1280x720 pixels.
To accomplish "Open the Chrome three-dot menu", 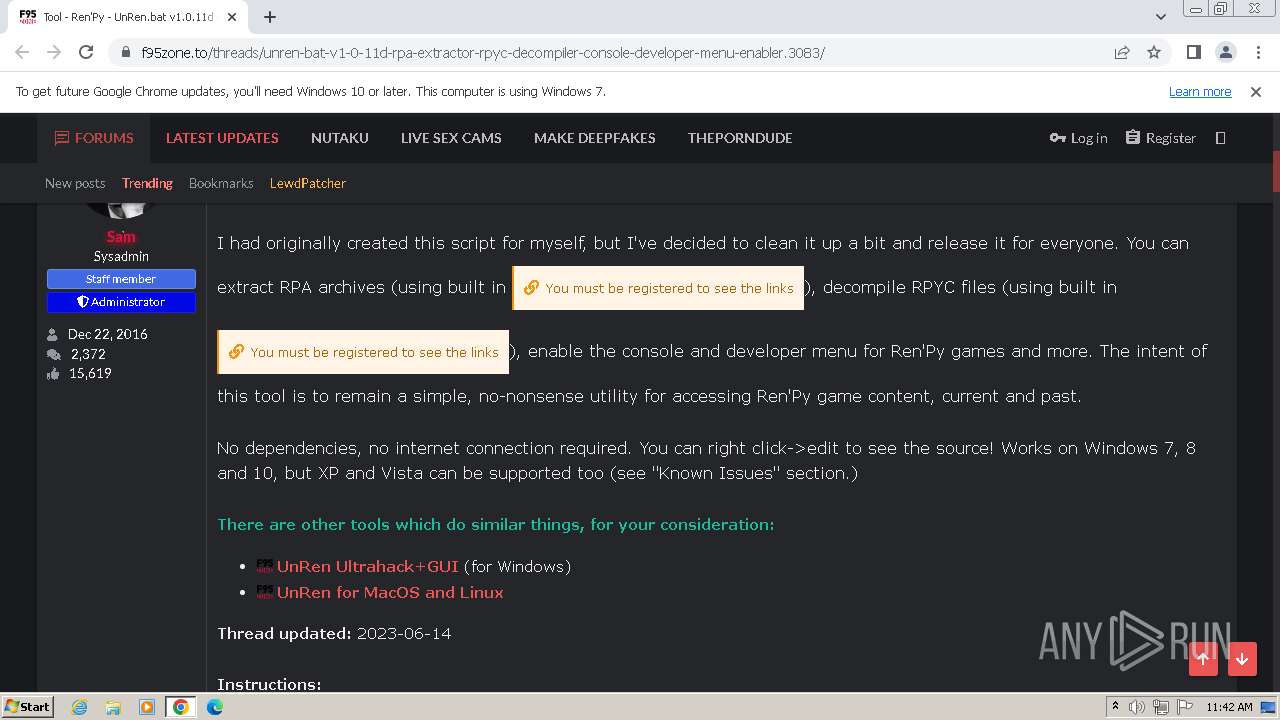I will coord(1256,53).
